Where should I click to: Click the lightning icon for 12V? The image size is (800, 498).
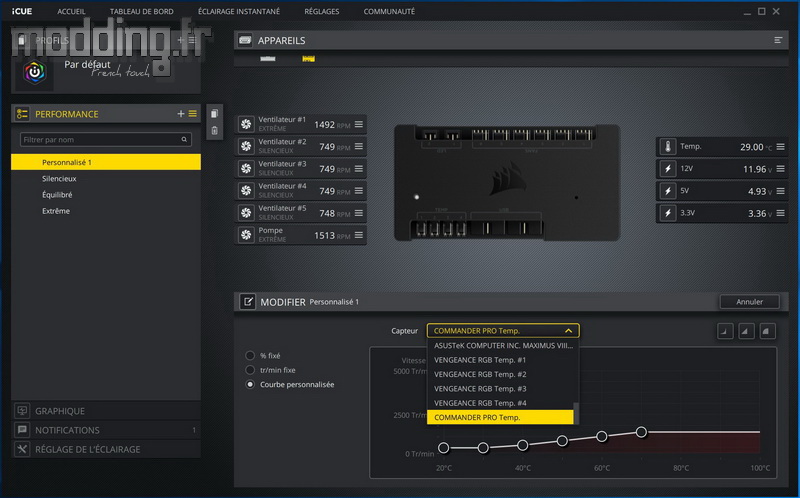[667, 169]
